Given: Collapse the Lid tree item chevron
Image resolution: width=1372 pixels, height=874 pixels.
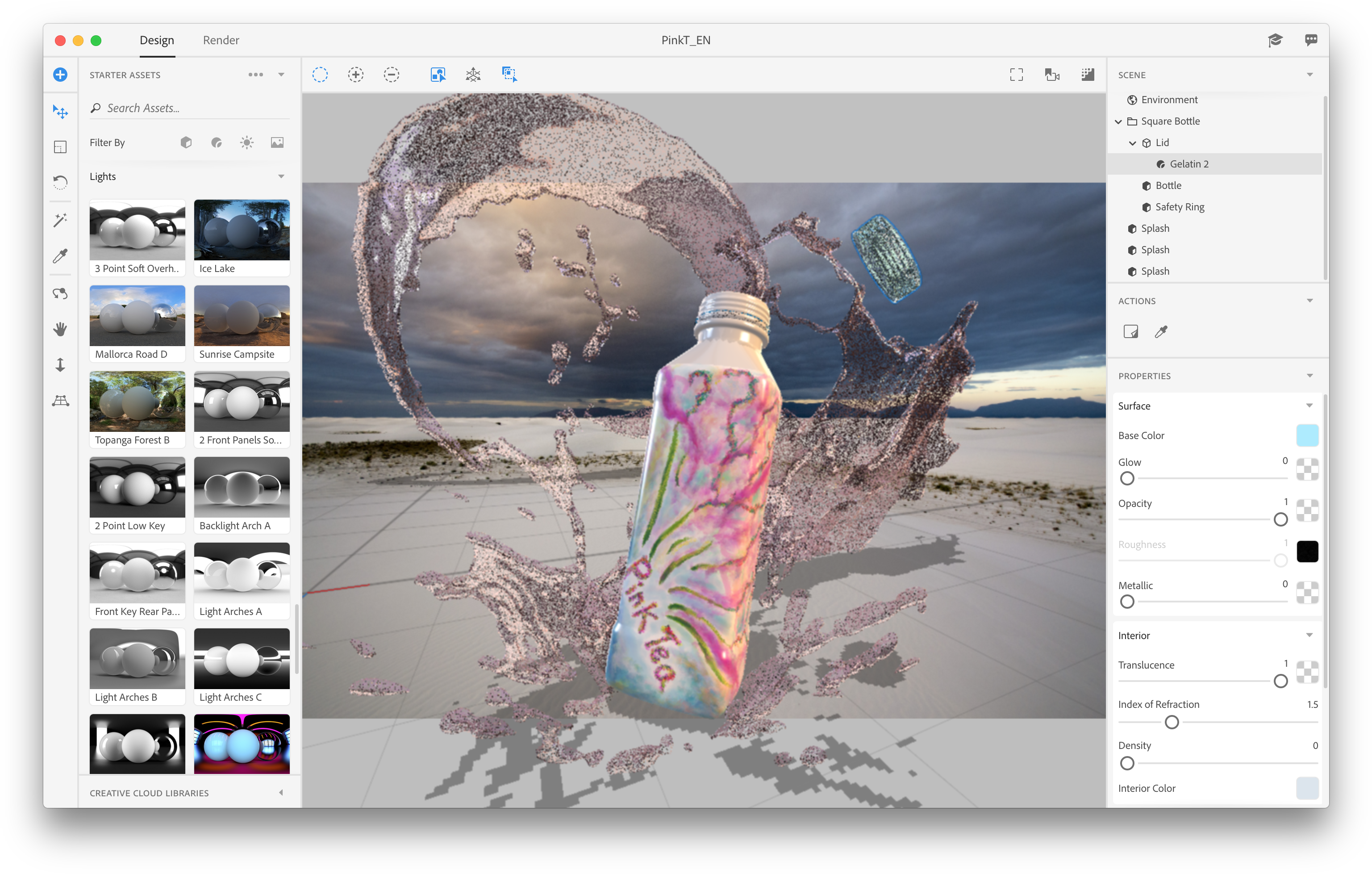Looking at the screenshot, I should point(1133,143).
